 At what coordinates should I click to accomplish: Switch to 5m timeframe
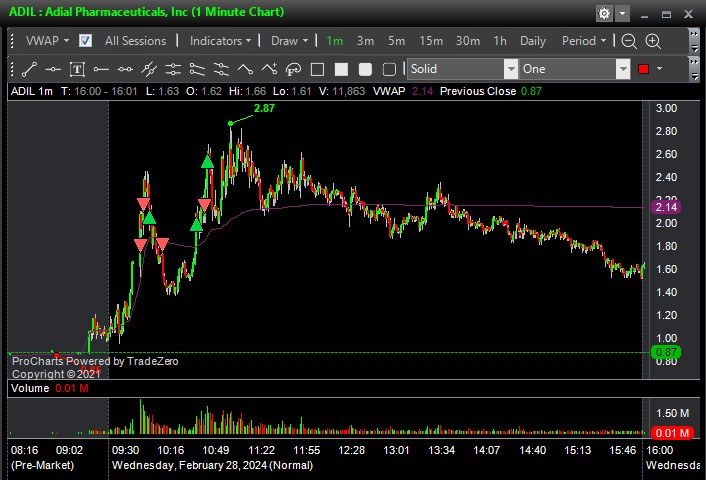[396, 41]
